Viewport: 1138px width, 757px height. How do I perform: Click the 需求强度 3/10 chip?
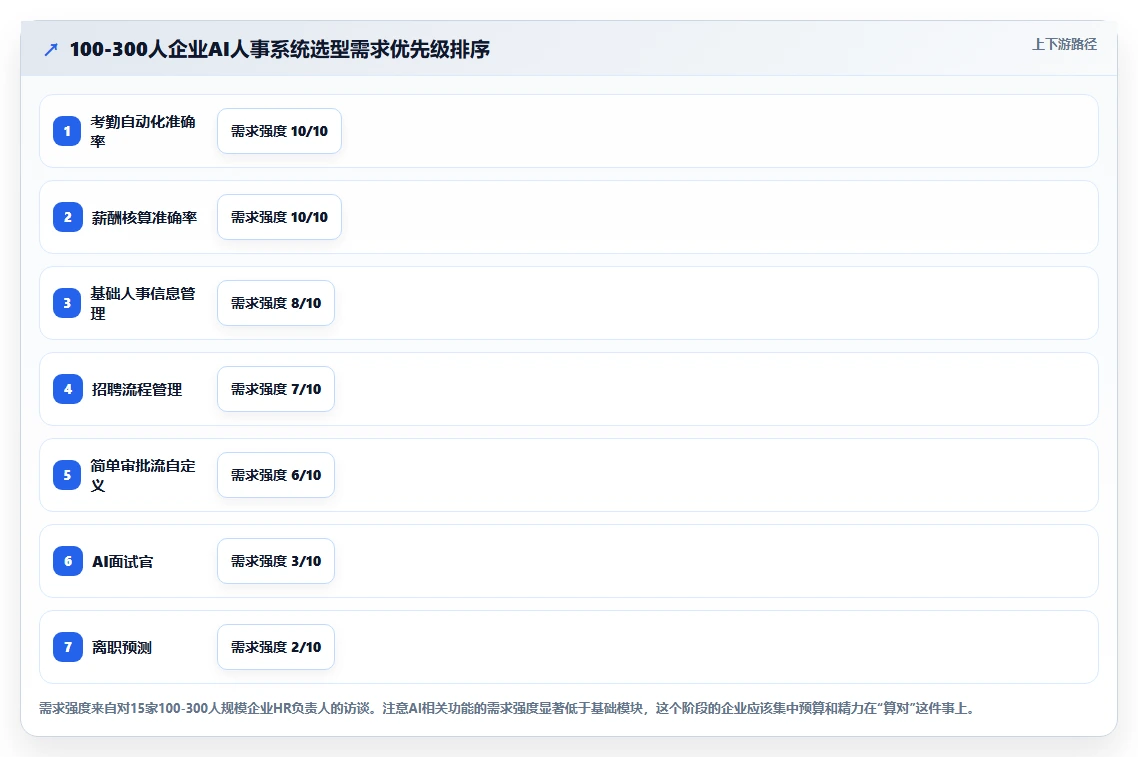point(276,561)
